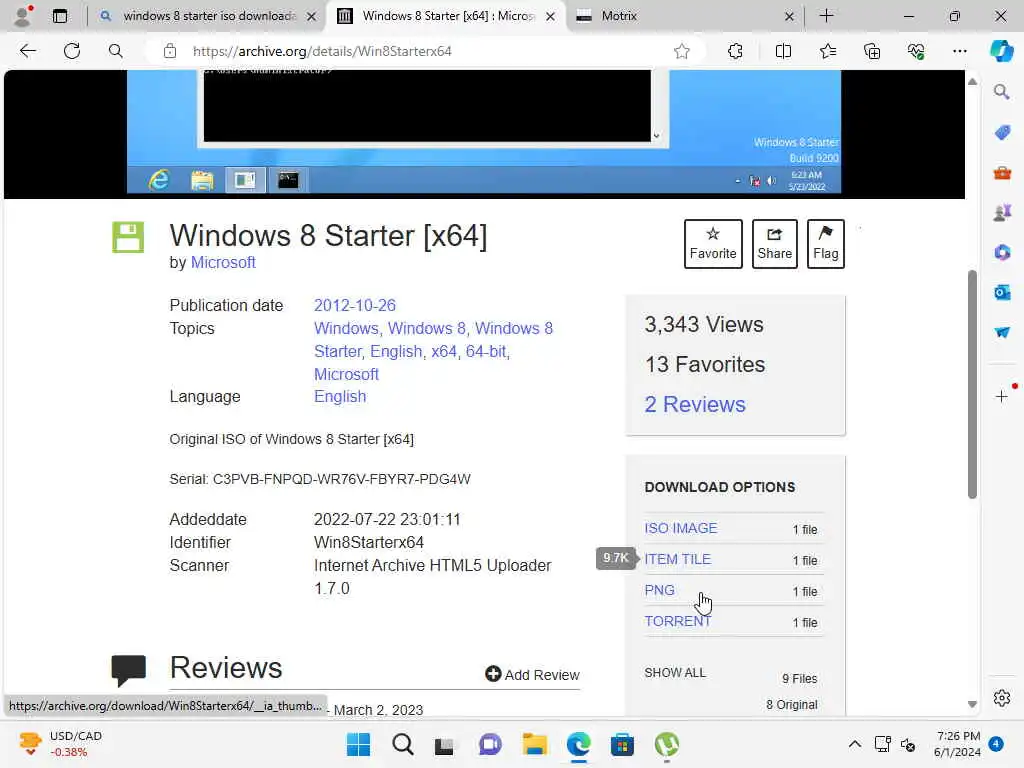Click the address bar URL field
This screenshot has height=768, width=1024.
[x=424, y=51]
